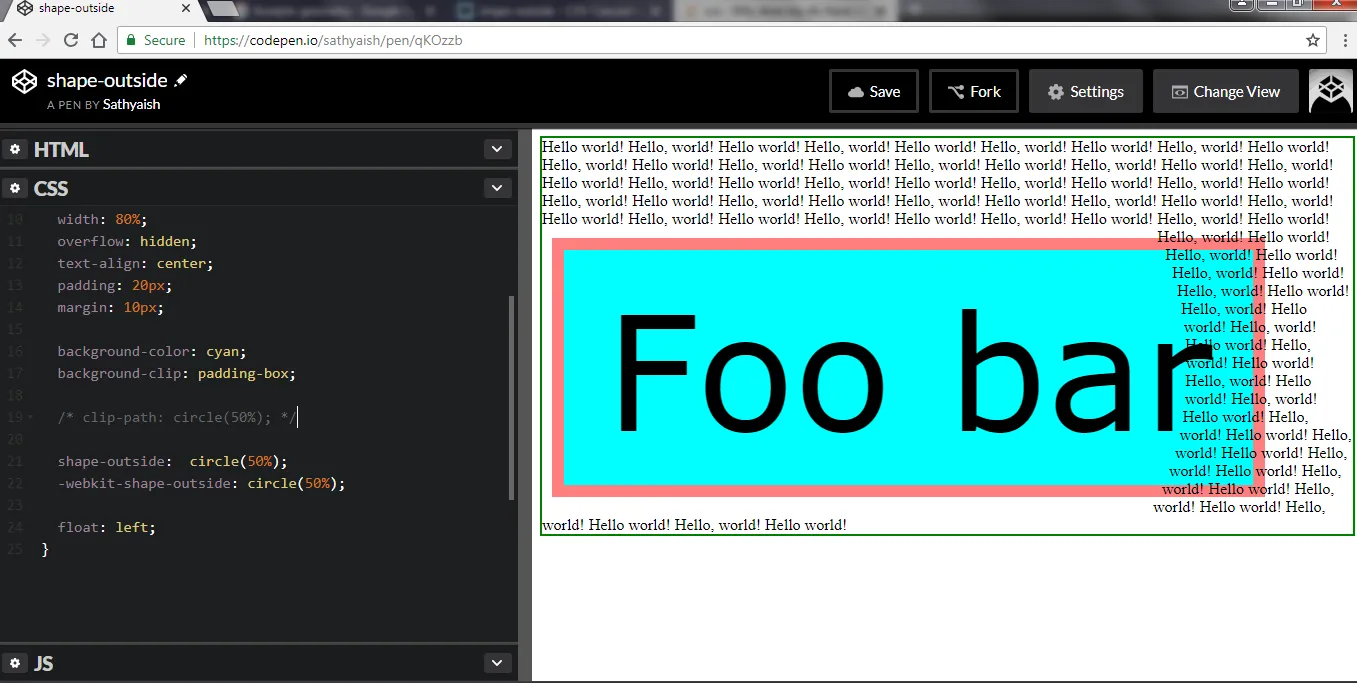
Task: Expand the HTML panel dropdown arrow
Action: tap(497, 149)
